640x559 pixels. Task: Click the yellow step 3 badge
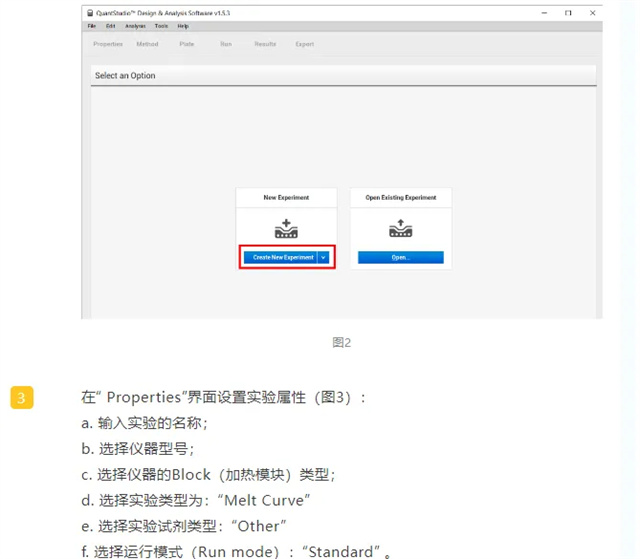(22, 398)
